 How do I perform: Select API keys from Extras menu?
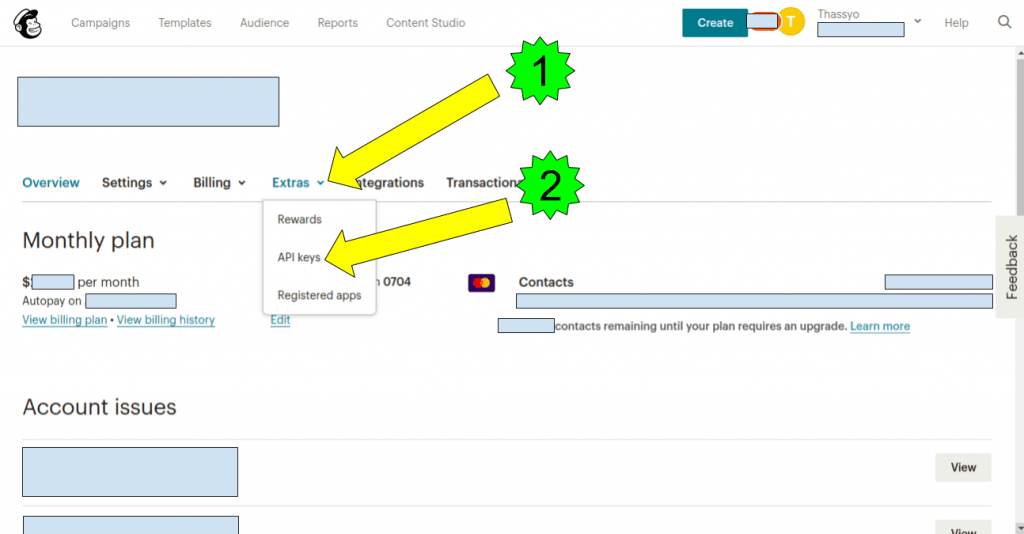pos(299,257)
